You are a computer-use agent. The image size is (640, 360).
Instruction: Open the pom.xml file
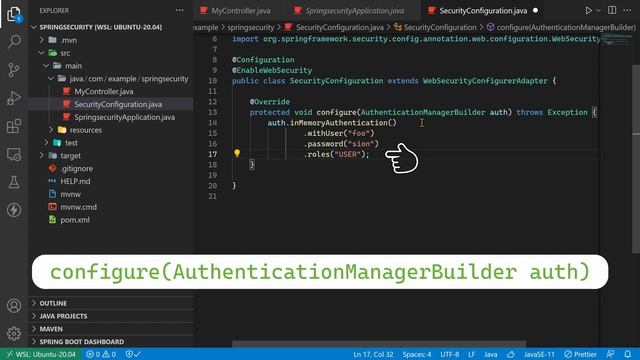coord(75,220)
